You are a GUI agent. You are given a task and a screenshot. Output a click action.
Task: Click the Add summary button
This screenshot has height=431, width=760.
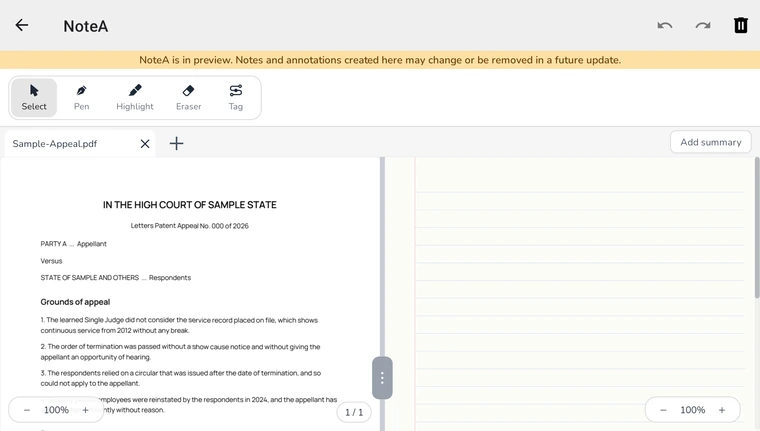tap(711, 142)
